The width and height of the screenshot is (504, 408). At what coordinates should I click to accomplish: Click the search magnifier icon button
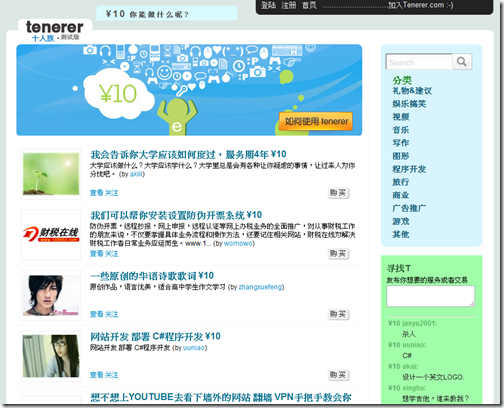tap(462, 62)
